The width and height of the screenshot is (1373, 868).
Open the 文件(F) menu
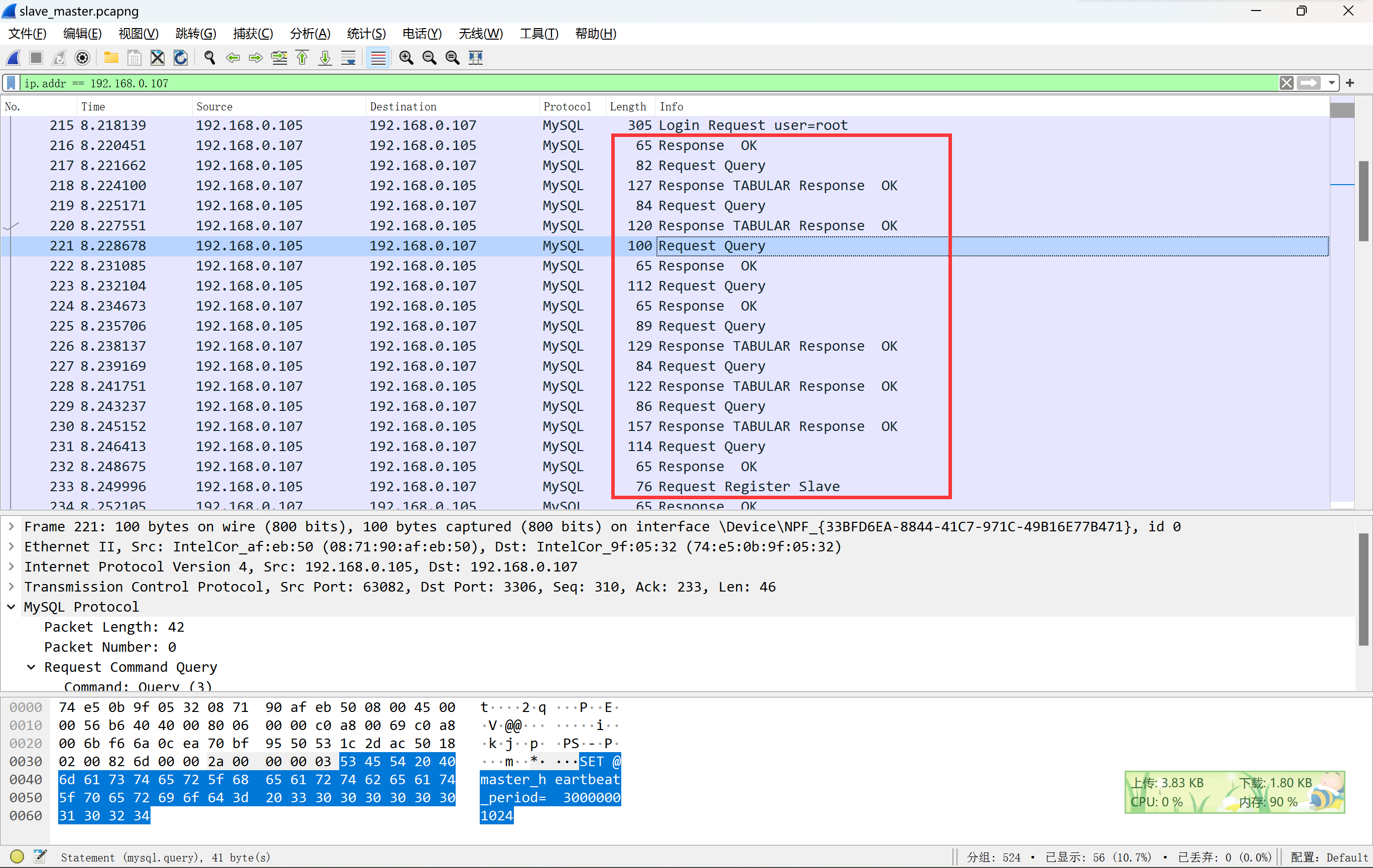28,34
